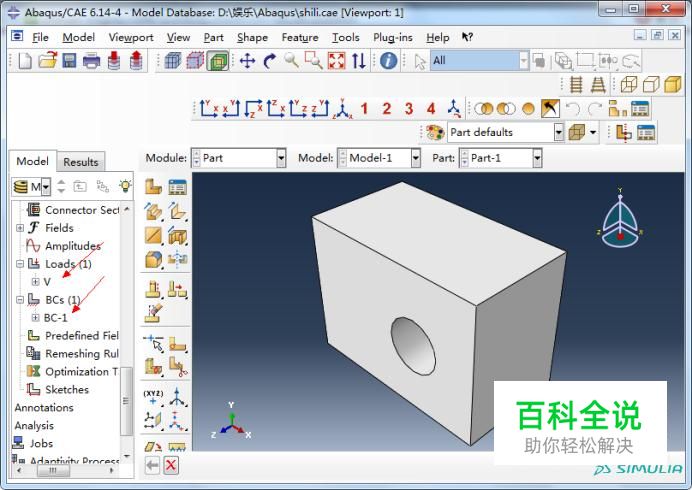The image size is (692, 490).
Task: Click the model tree horizontal scrollbar
Action: point(53,471)
